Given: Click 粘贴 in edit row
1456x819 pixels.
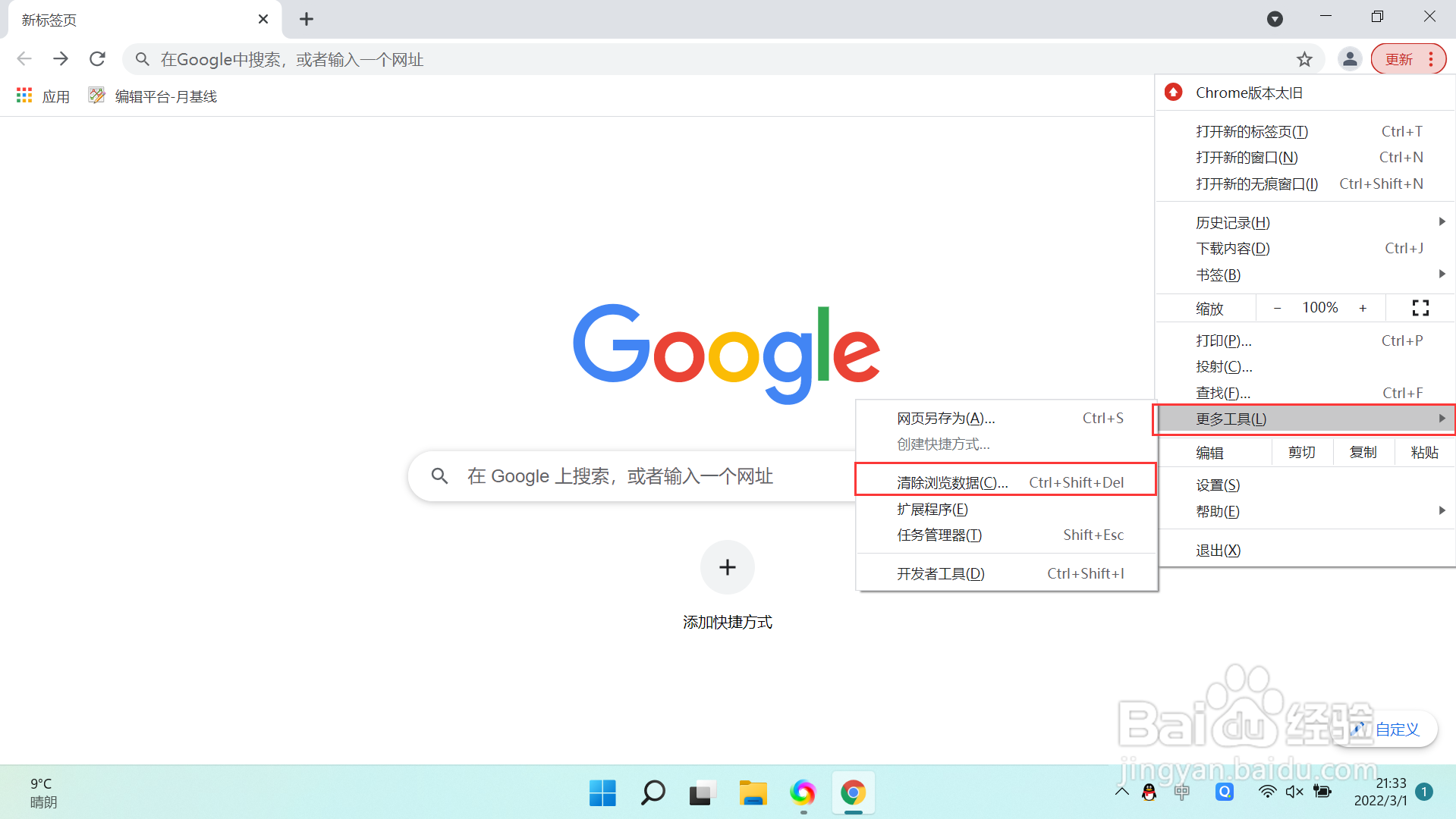Looking at the screenshot, I should point(1425,453).
